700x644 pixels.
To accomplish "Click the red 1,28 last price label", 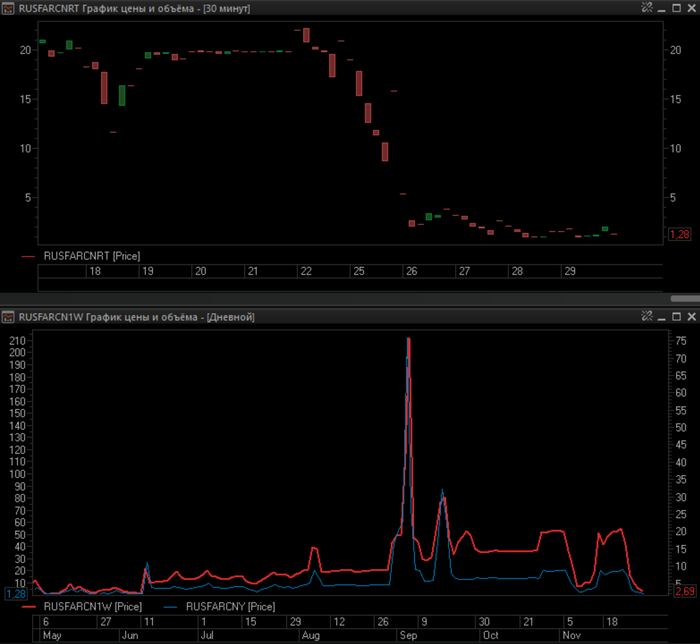I will [680, 234].
